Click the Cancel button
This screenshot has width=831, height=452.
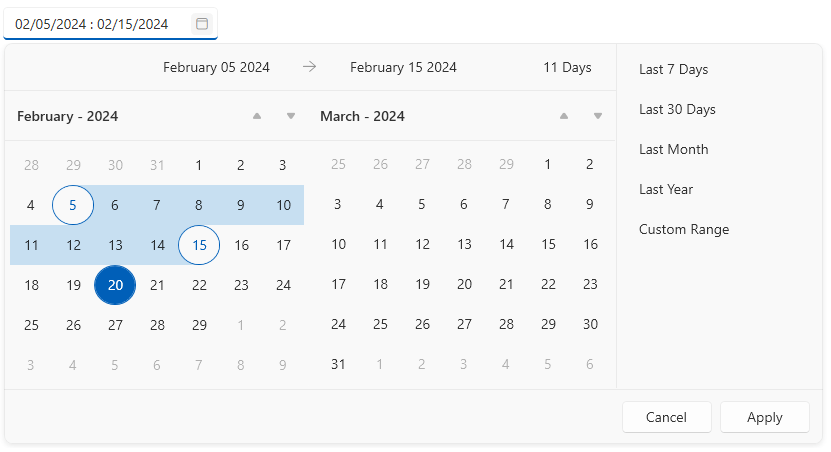(x=666, y=418)
